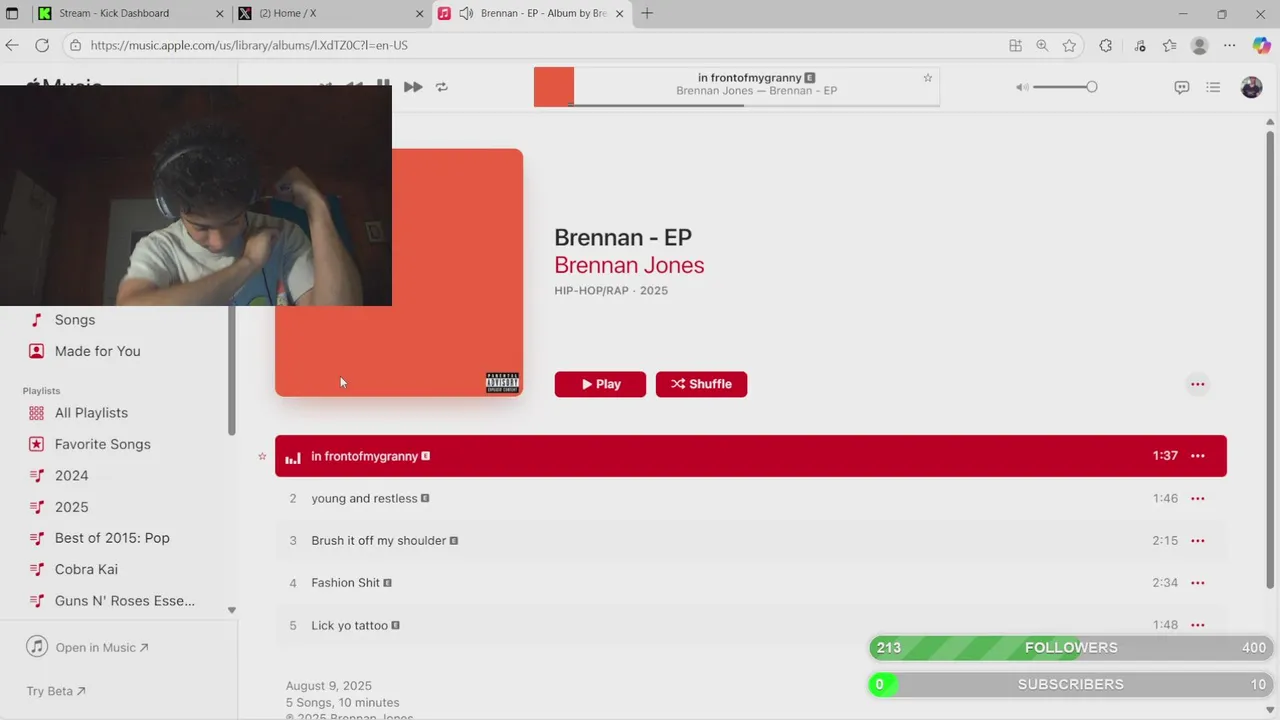Image resolution: width=1280 pixels, height=720 pixels.
Task: Select the playing track in frontofmygranny
Action: point(751,456)
